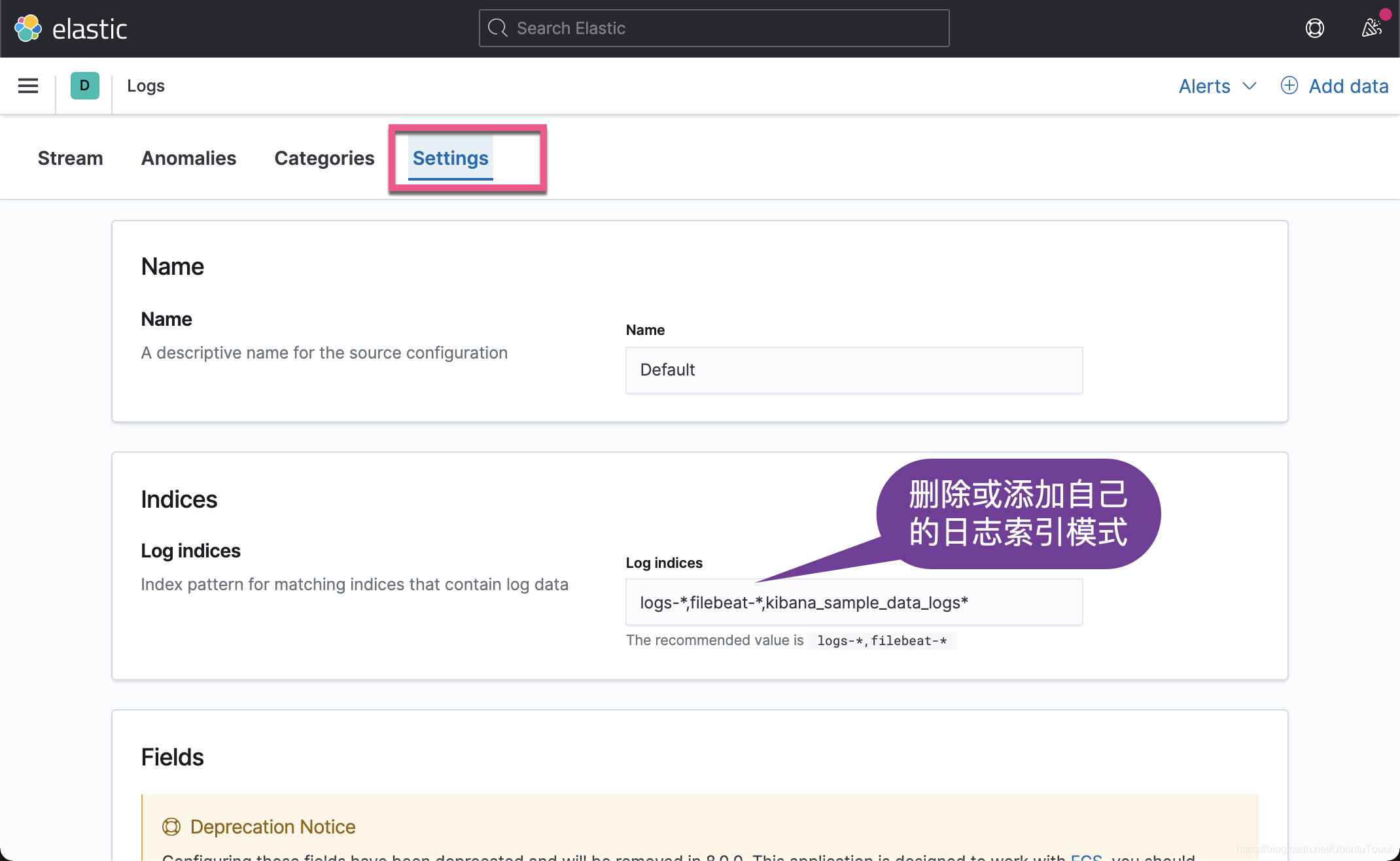Select the highlighted Settings tab

pyautogui.click(x=450, y=158)
